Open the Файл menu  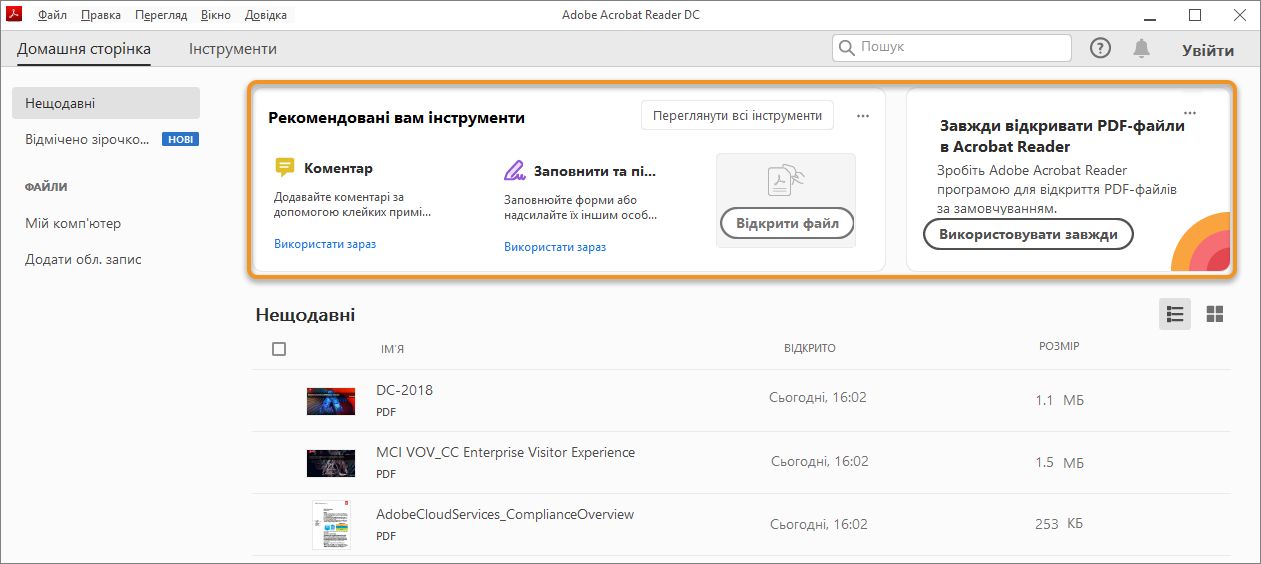52,15
